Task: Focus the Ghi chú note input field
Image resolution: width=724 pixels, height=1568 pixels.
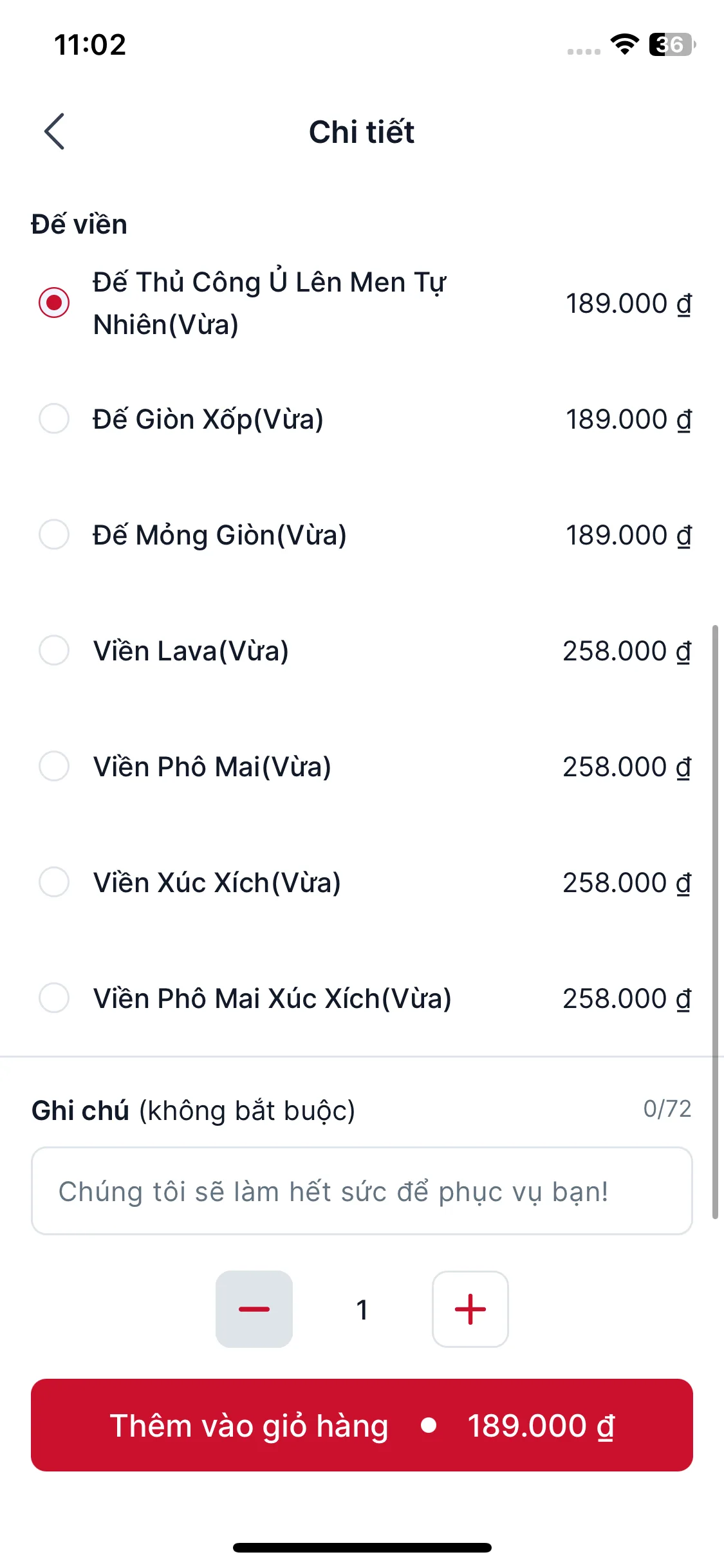Action: (x=362, y=1191)
